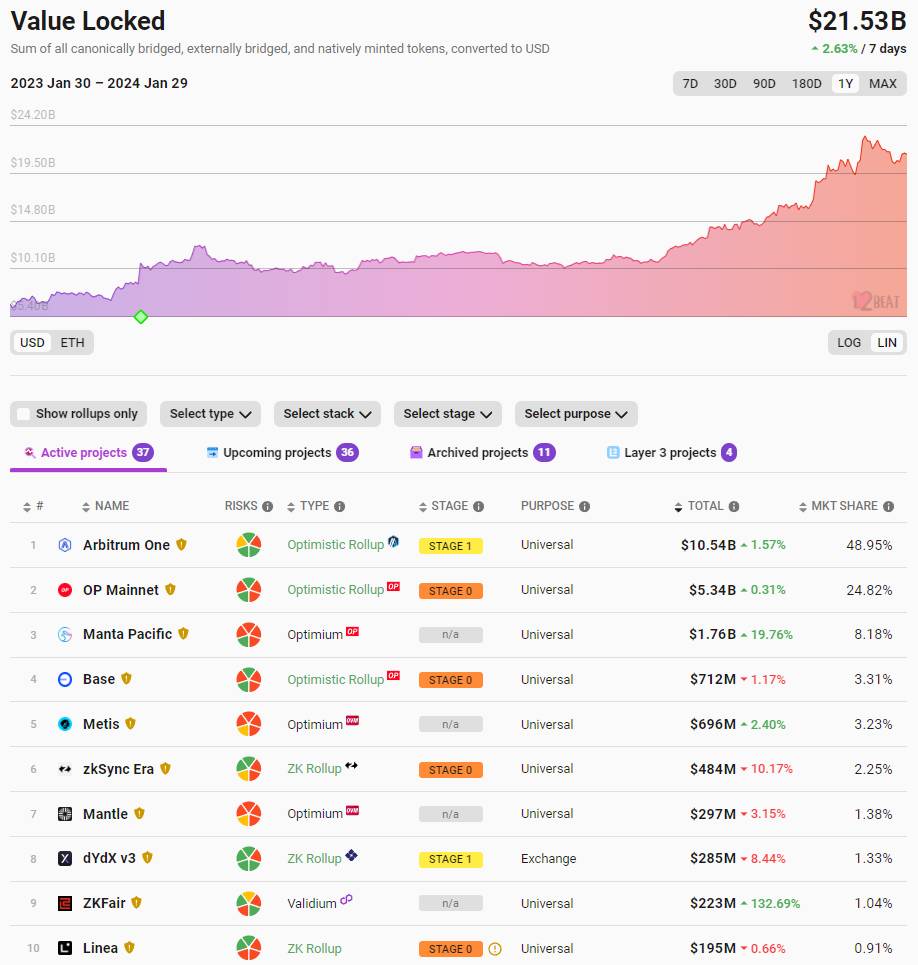Image resolution: width=918 pixels, height=965 pixels.
Task: Open the zkSync Era risk pie icon
Action: (249, 769)
